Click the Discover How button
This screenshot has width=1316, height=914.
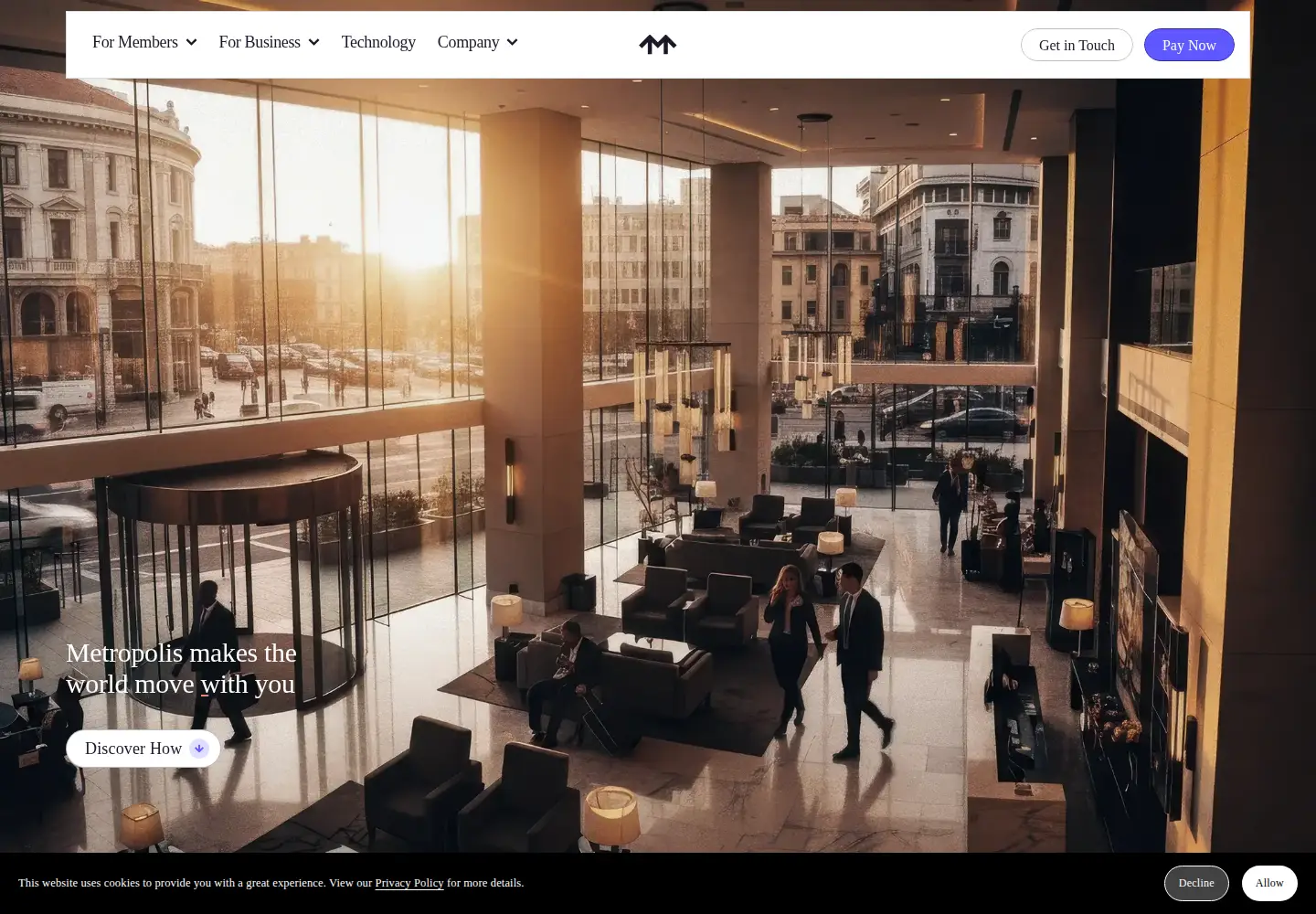pos(143,749)
